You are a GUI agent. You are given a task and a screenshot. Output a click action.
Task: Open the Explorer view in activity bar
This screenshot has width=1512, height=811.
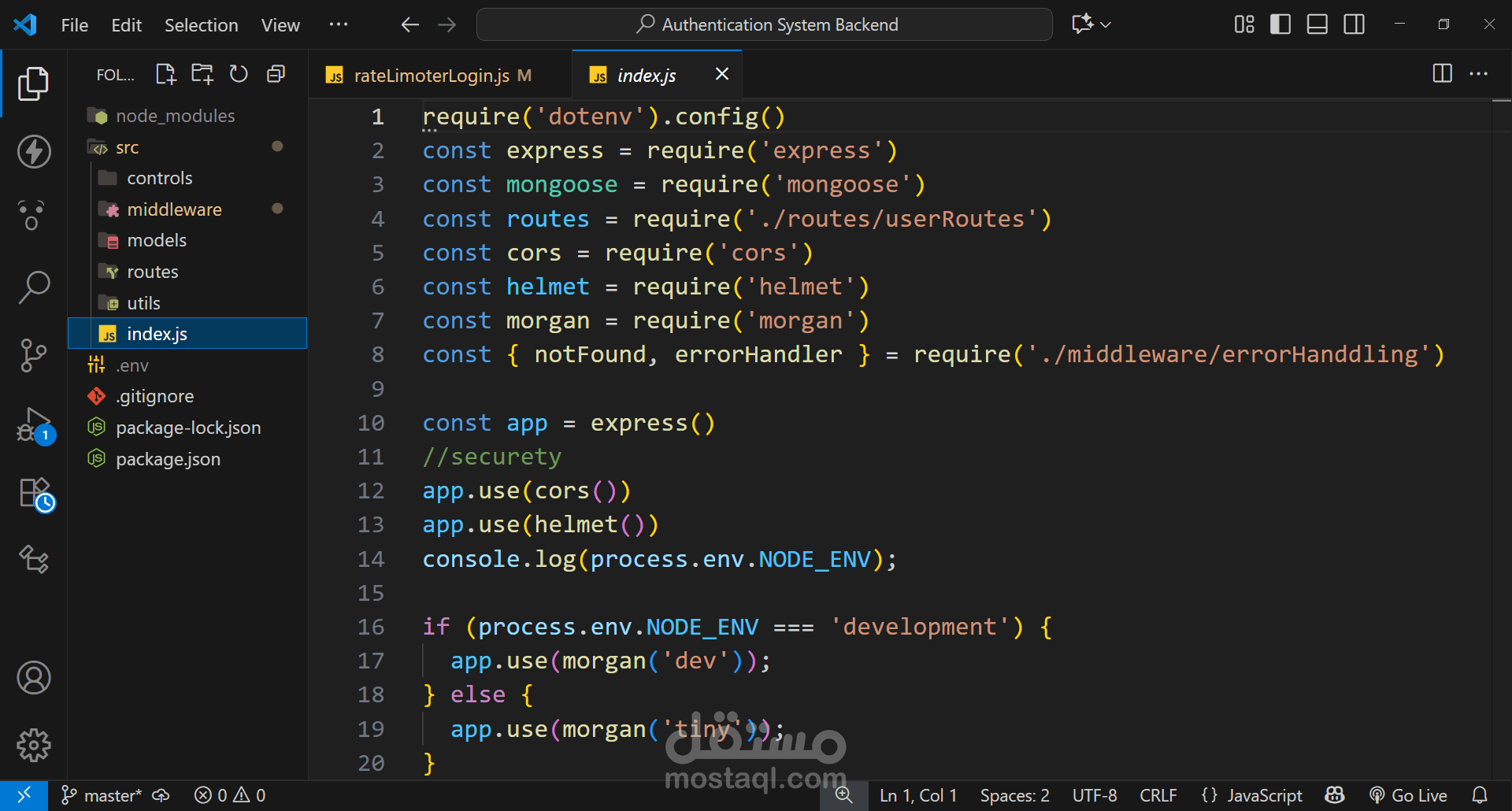(x=33, y=84)
